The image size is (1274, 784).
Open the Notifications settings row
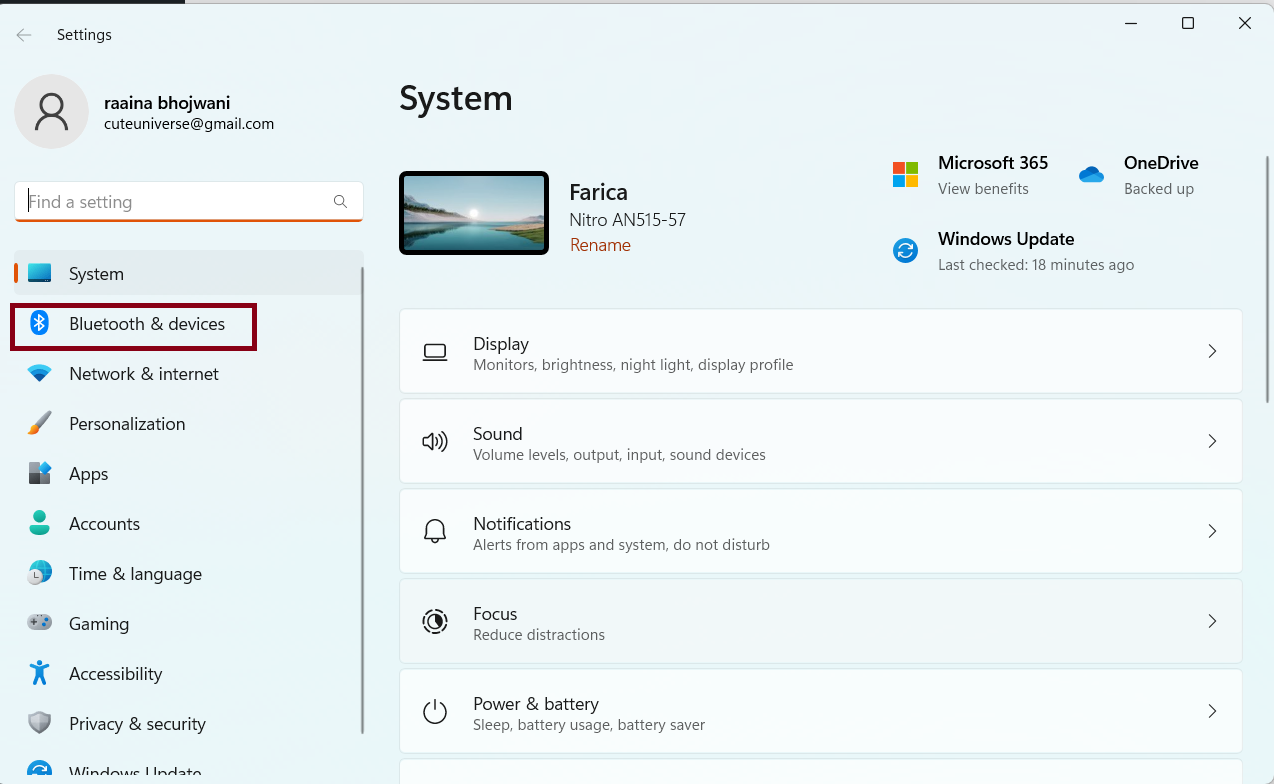tap(820, 531)
